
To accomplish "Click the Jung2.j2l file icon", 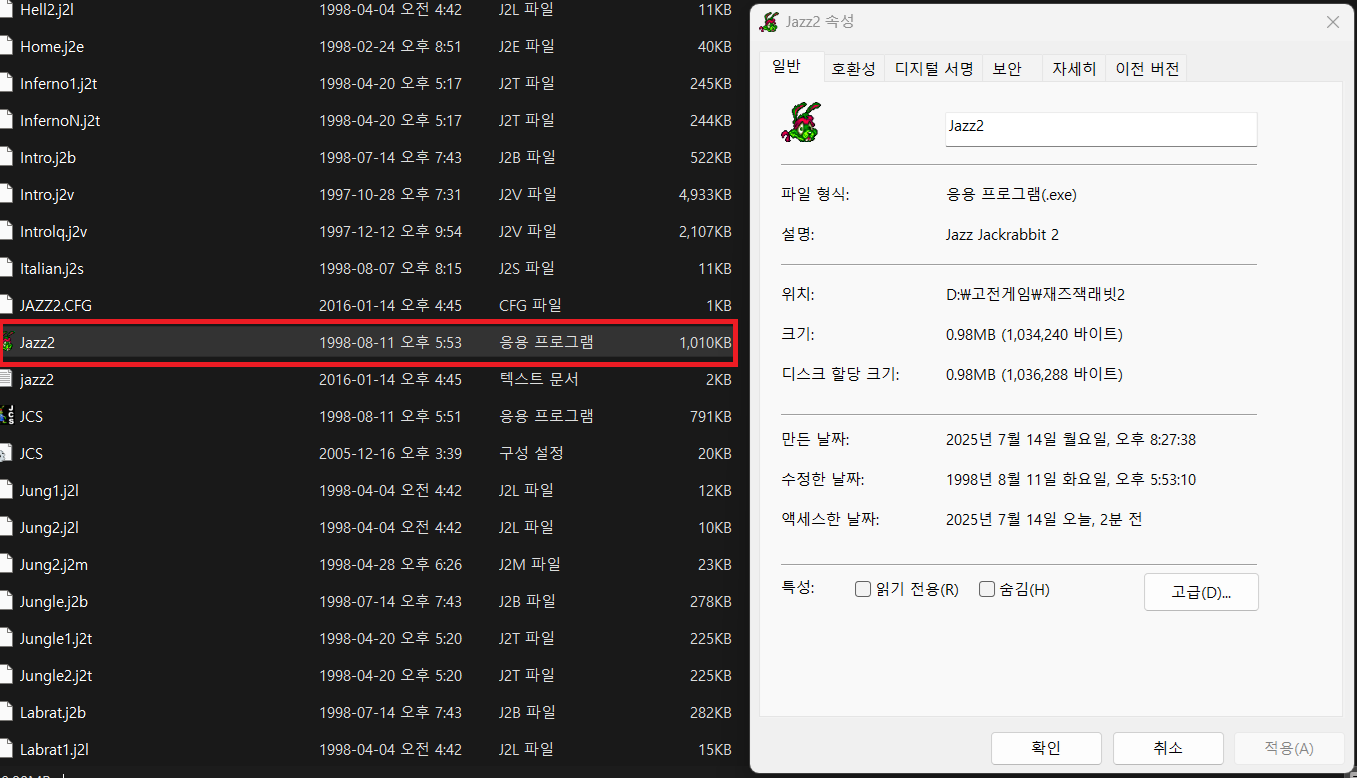I will [x=8, y=527].
